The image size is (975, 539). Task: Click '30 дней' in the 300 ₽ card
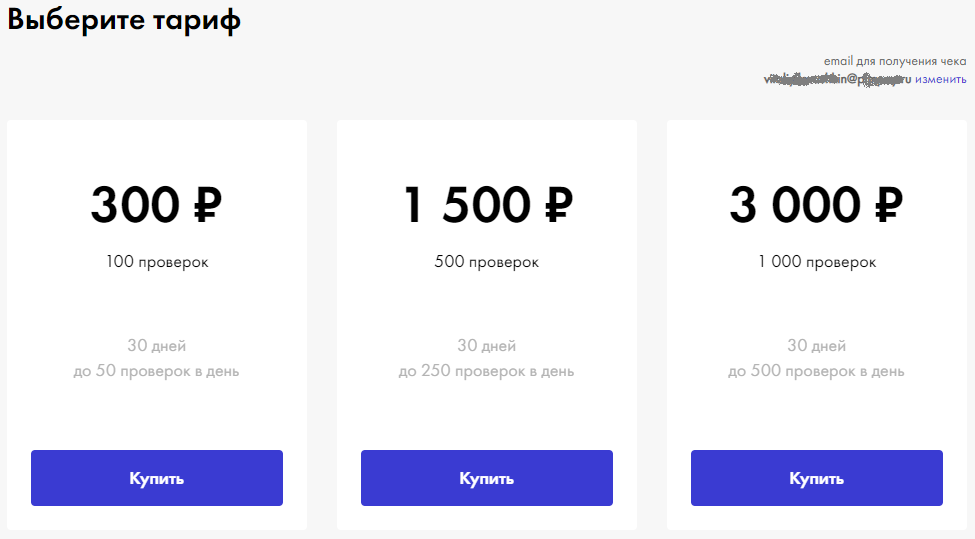pyautogui.click(x=157, y=346)
